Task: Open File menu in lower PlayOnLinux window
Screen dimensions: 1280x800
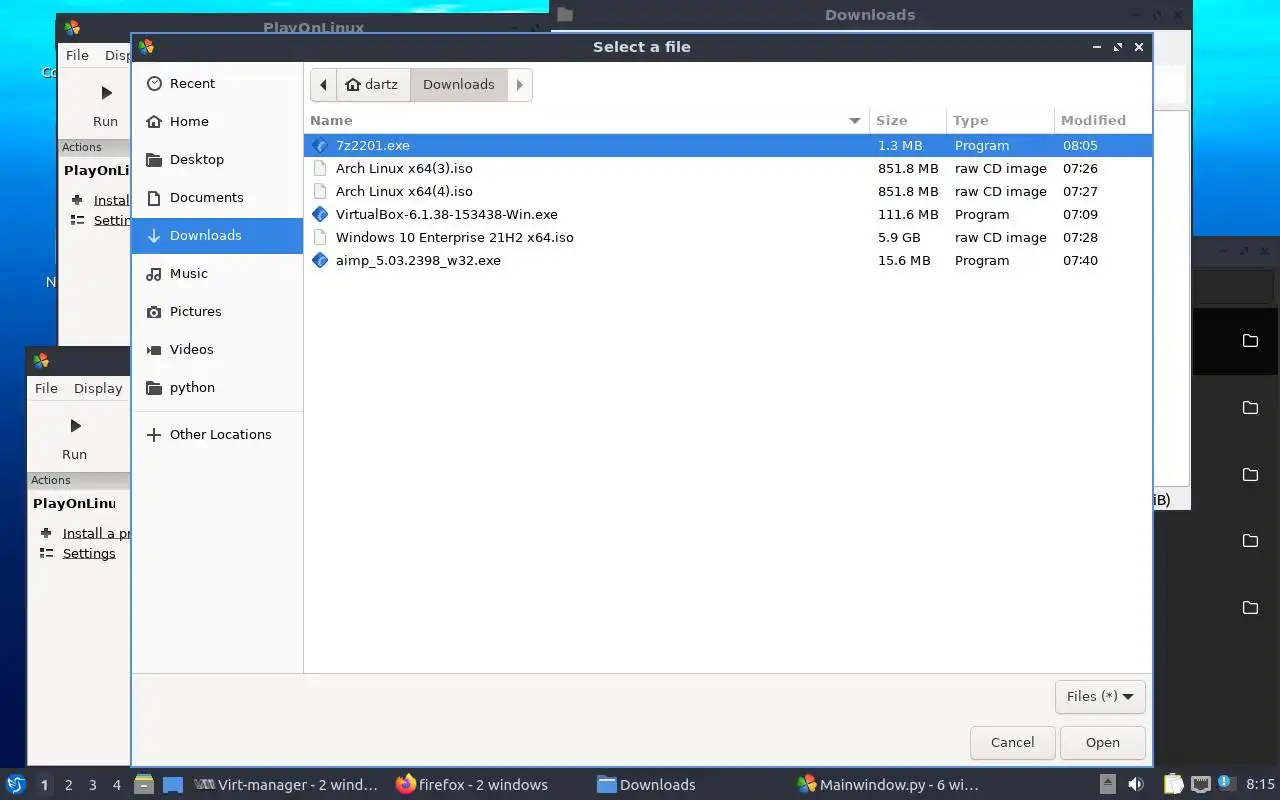Action: pyautogui.click(x=46, y=389)
